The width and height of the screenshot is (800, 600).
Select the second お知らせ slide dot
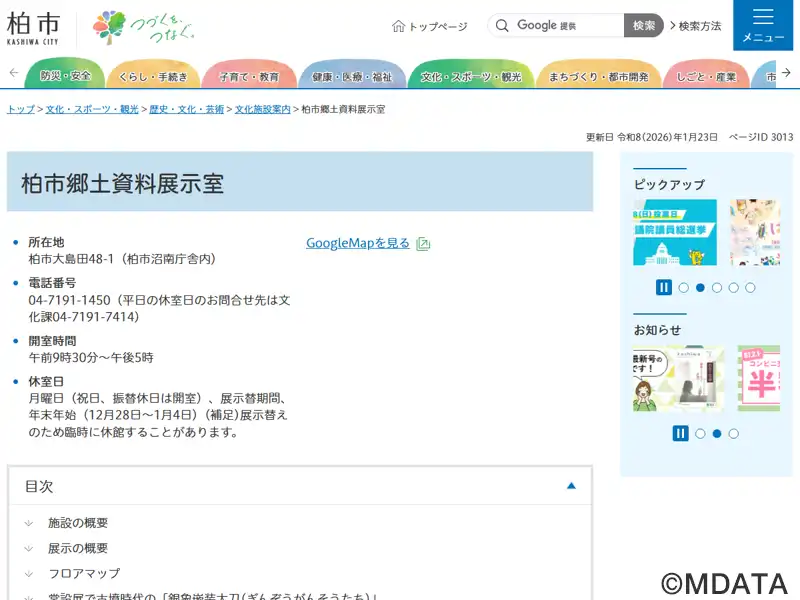[x=717, y=434]
